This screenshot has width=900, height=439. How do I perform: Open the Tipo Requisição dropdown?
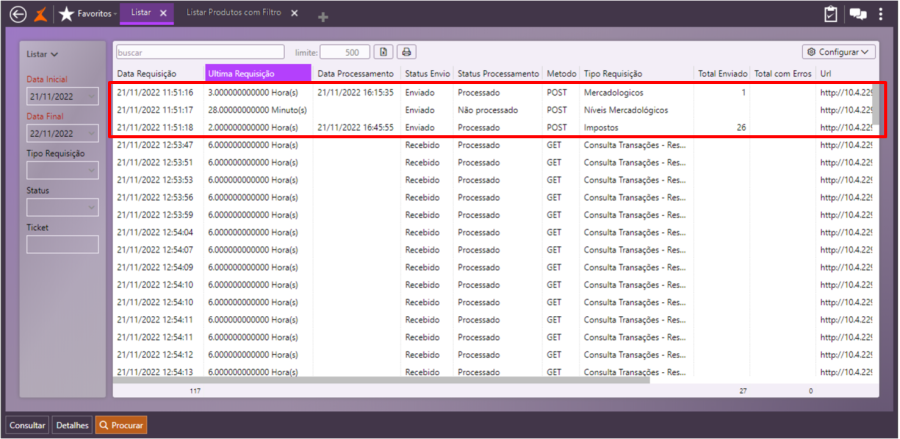(63, 170)
